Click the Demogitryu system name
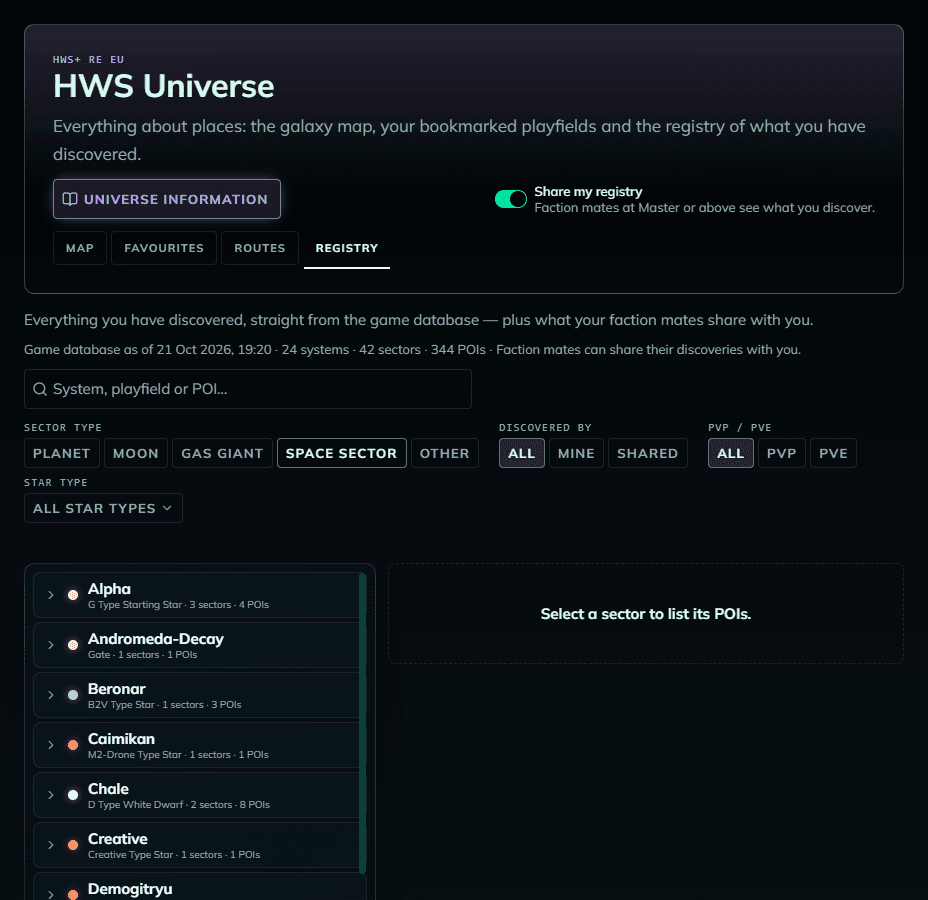Image resolution: width=928 pixels, height=900 pixels. tap(130, 889)
